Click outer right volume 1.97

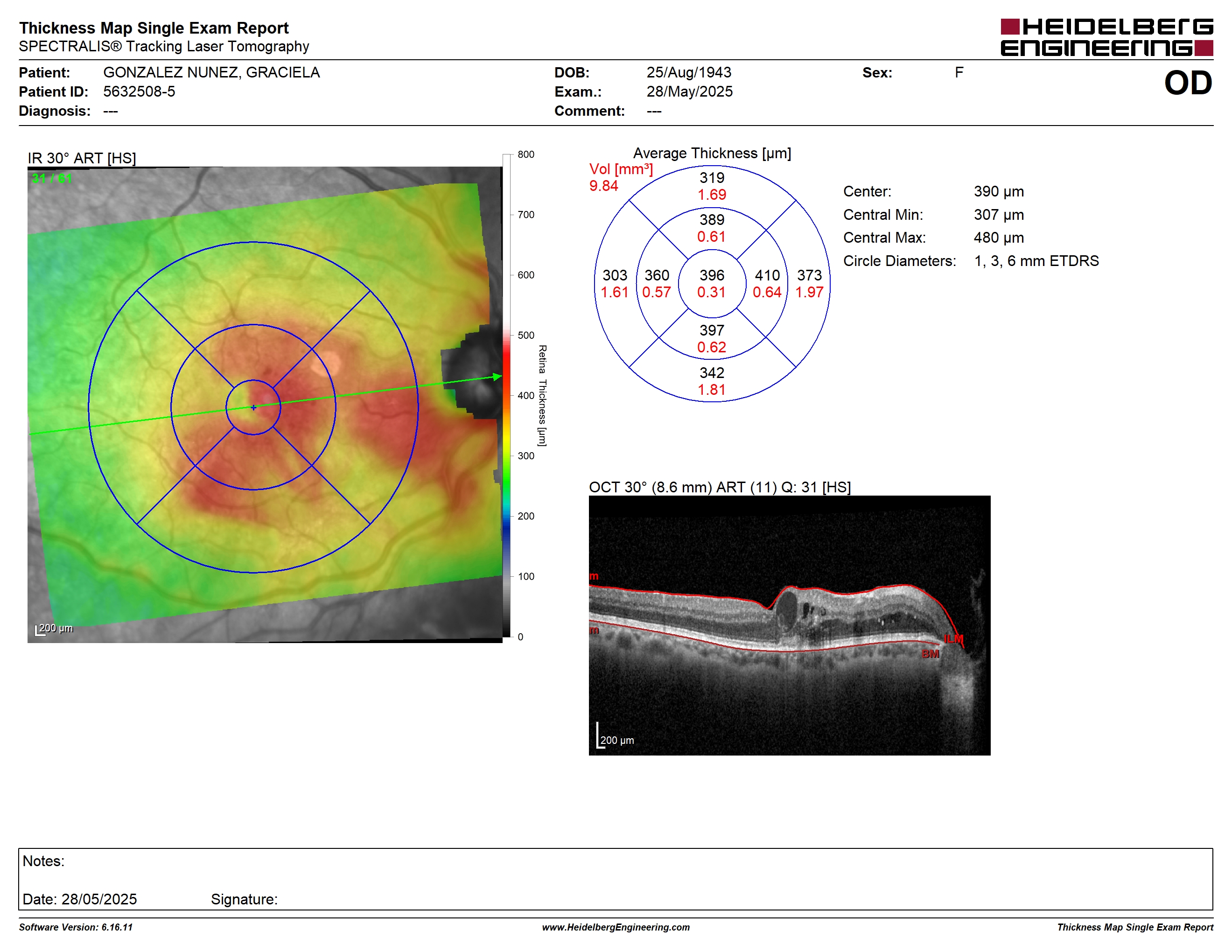click(x=810, y=292)
